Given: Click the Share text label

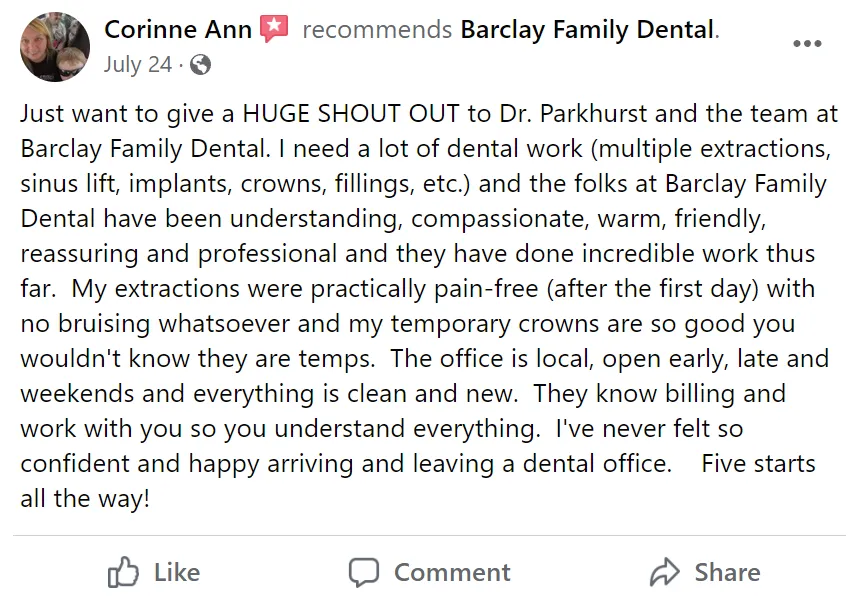Looking at the screenshot, I should 728,572.
